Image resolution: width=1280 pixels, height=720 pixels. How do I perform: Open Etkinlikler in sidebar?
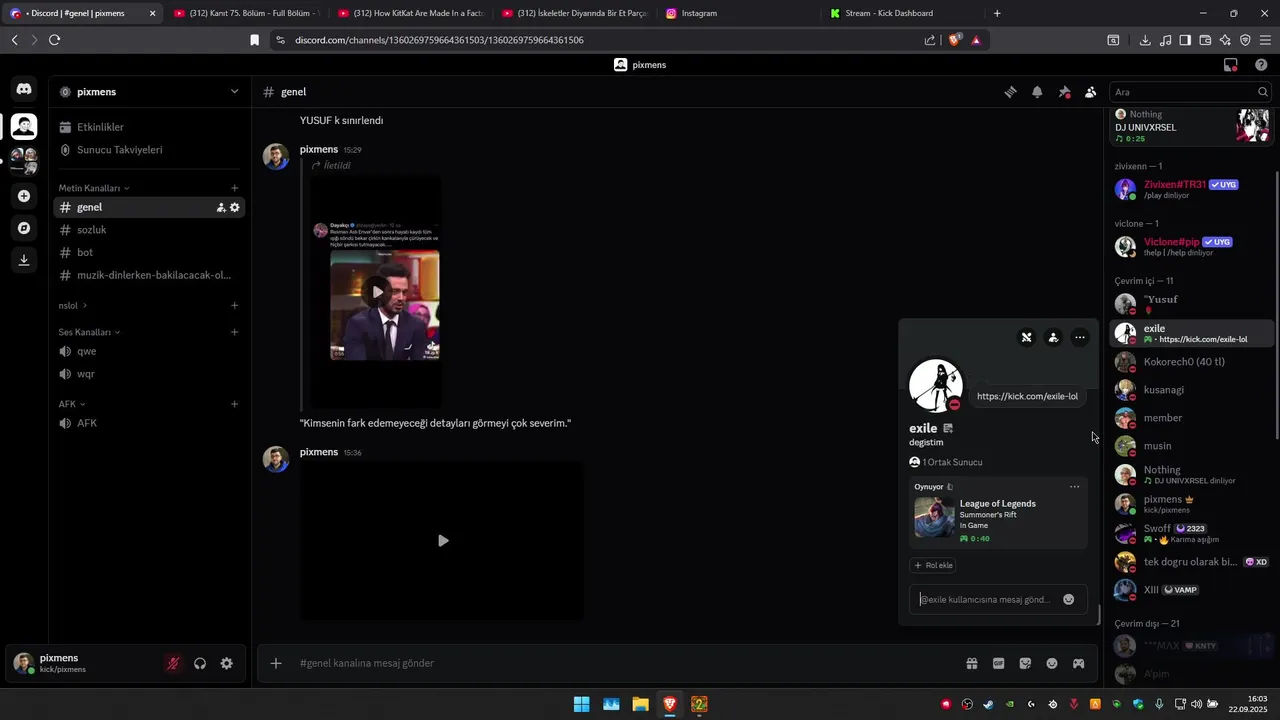point(149,127)
